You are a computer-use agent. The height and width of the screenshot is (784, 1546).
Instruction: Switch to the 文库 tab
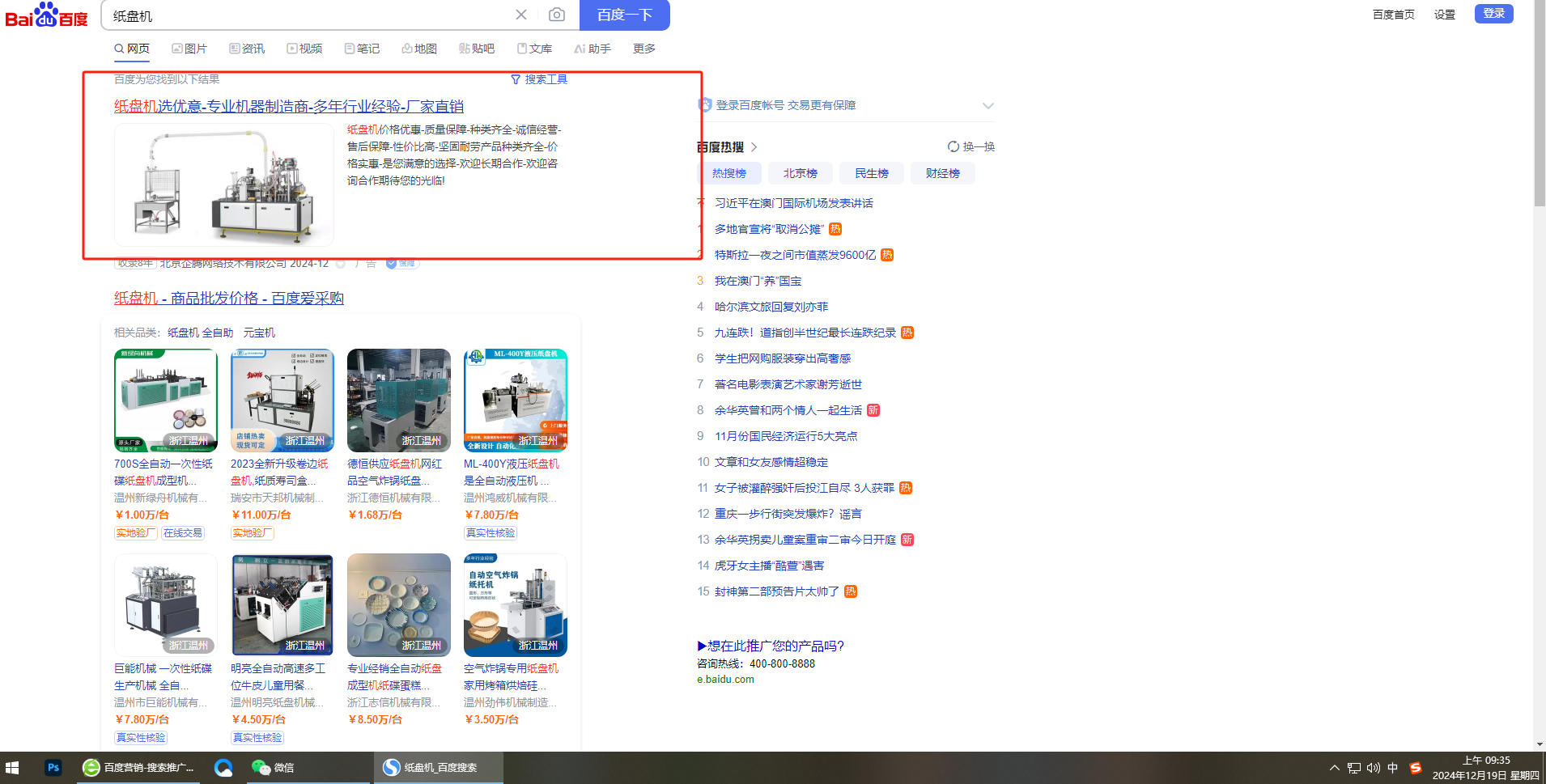tap(534, 49)
